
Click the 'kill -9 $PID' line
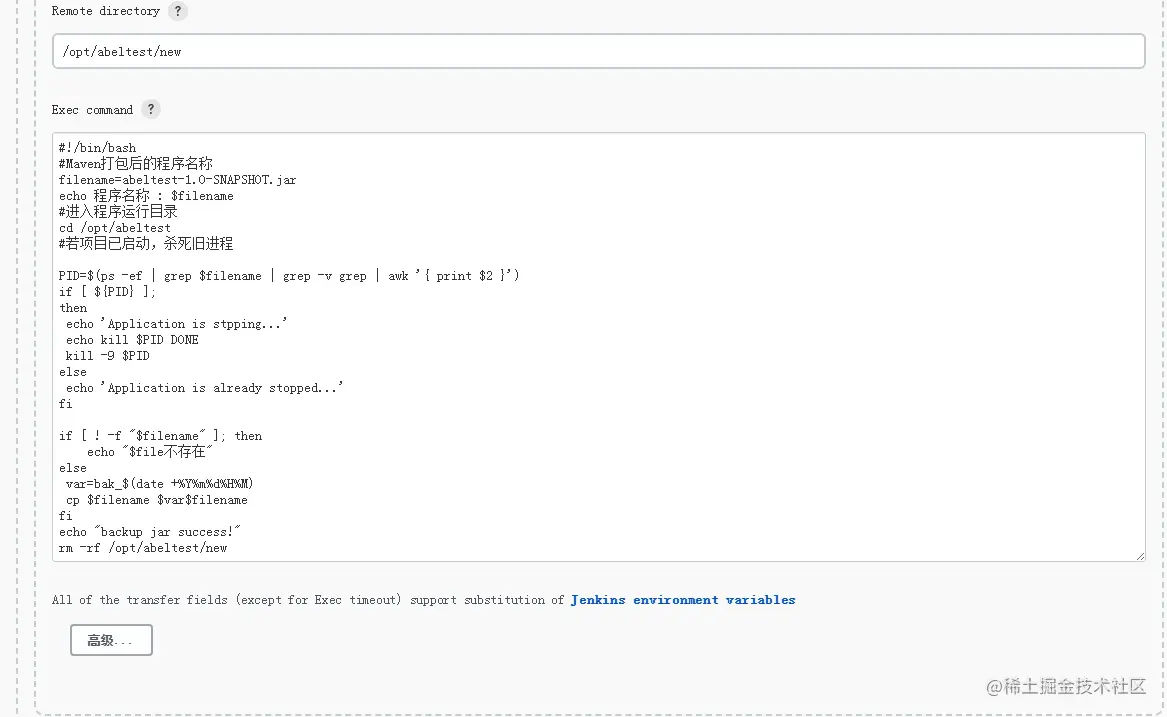(107, 356)
